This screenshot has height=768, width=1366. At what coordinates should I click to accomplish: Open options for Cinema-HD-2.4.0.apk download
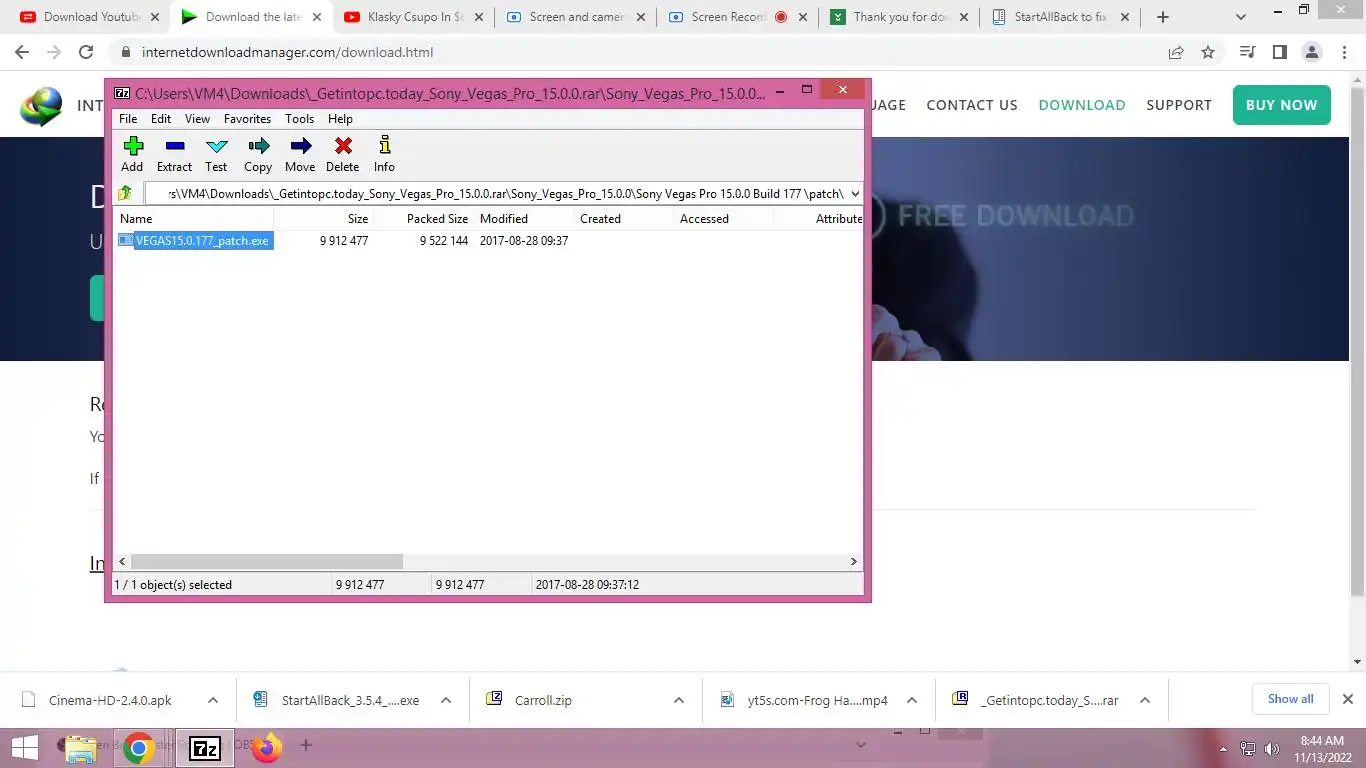pyautogui.click(x=213, y=701)
